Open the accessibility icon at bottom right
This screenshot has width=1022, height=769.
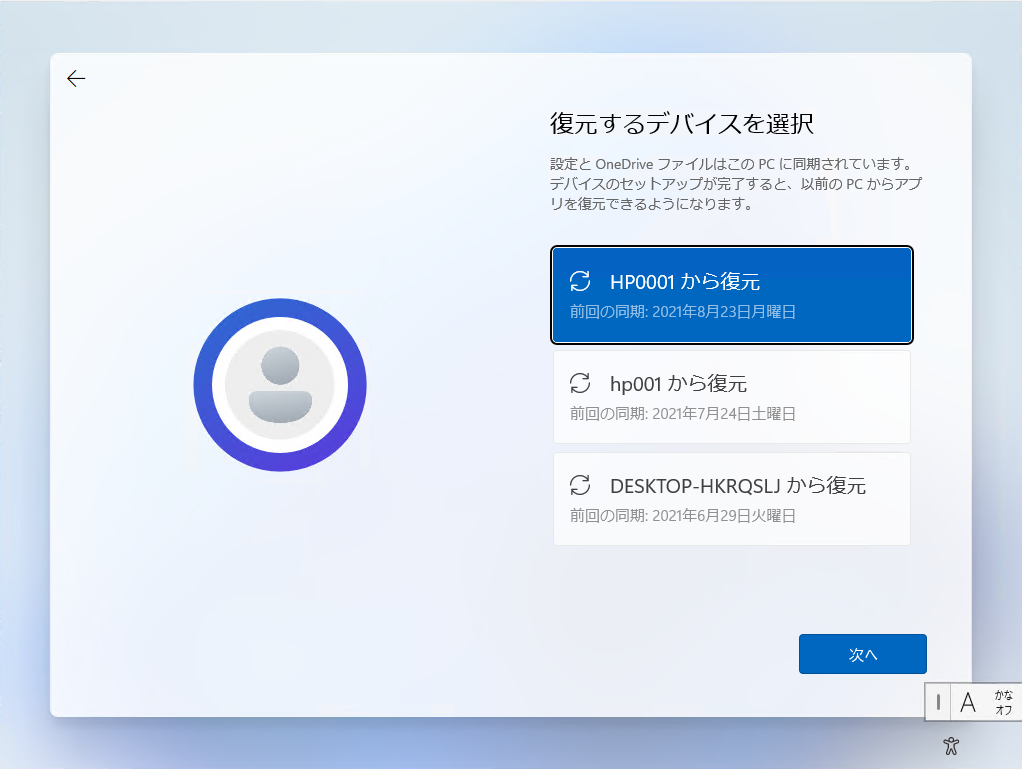tap(951, 746)
